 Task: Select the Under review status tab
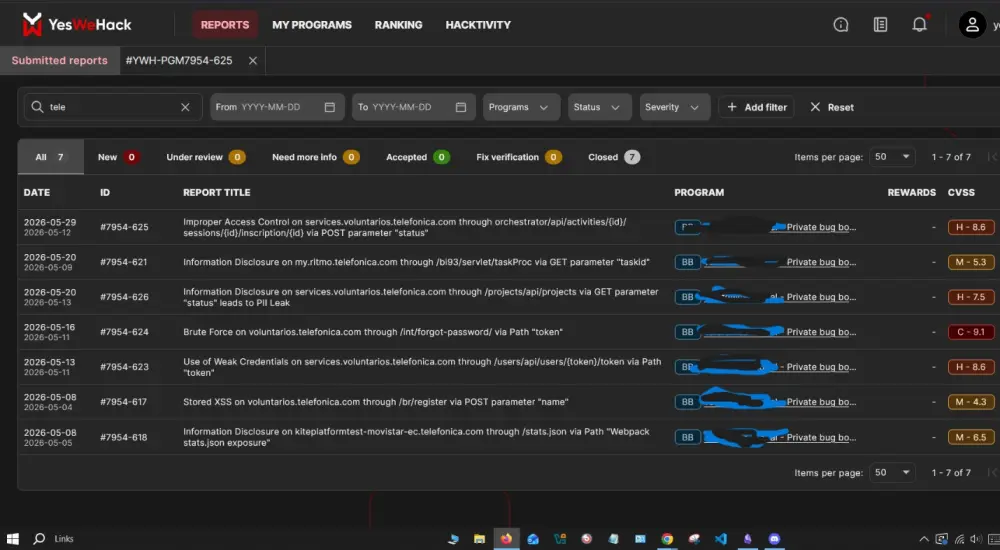pos(205,157)
